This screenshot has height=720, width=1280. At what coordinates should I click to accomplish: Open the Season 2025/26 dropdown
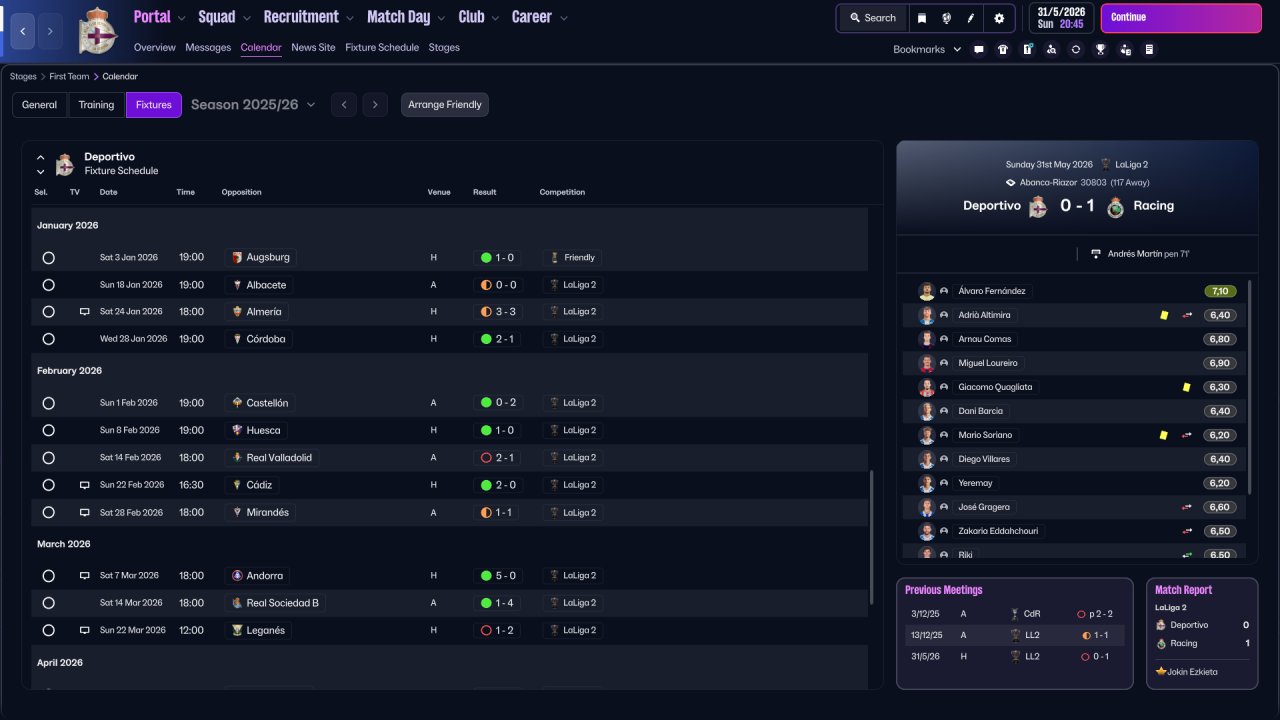pyautogui.click(x=253, y=105)
